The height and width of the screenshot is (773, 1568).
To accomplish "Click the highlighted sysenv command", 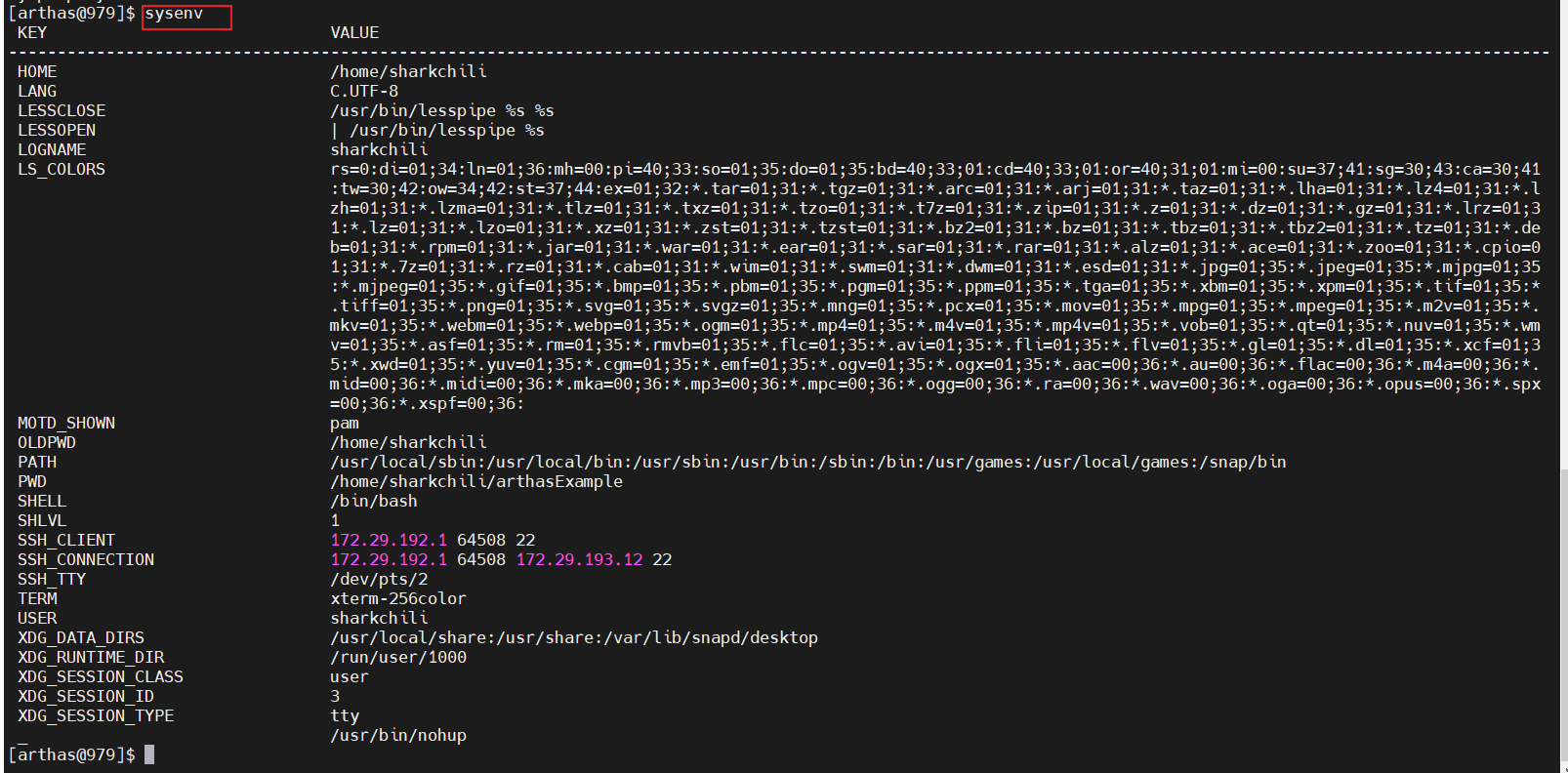I will point(174,14).
